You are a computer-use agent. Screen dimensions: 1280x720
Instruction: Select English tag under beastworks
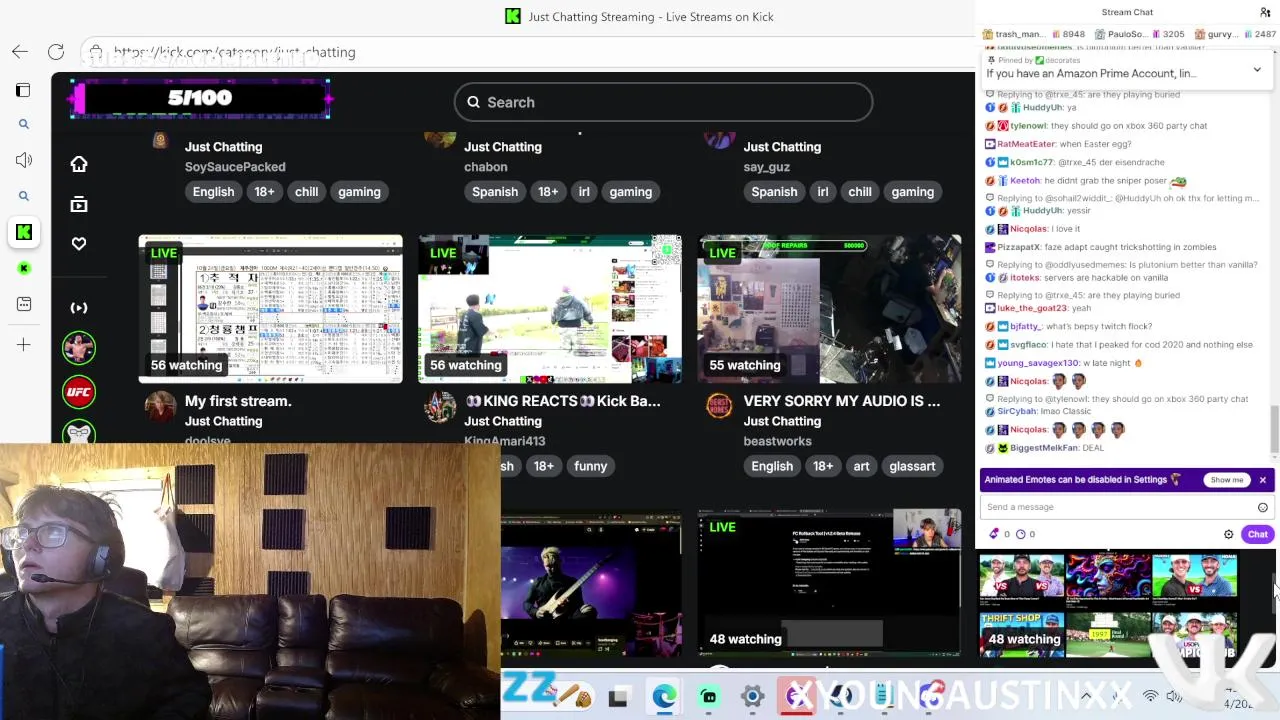click(x=772, y=466)
